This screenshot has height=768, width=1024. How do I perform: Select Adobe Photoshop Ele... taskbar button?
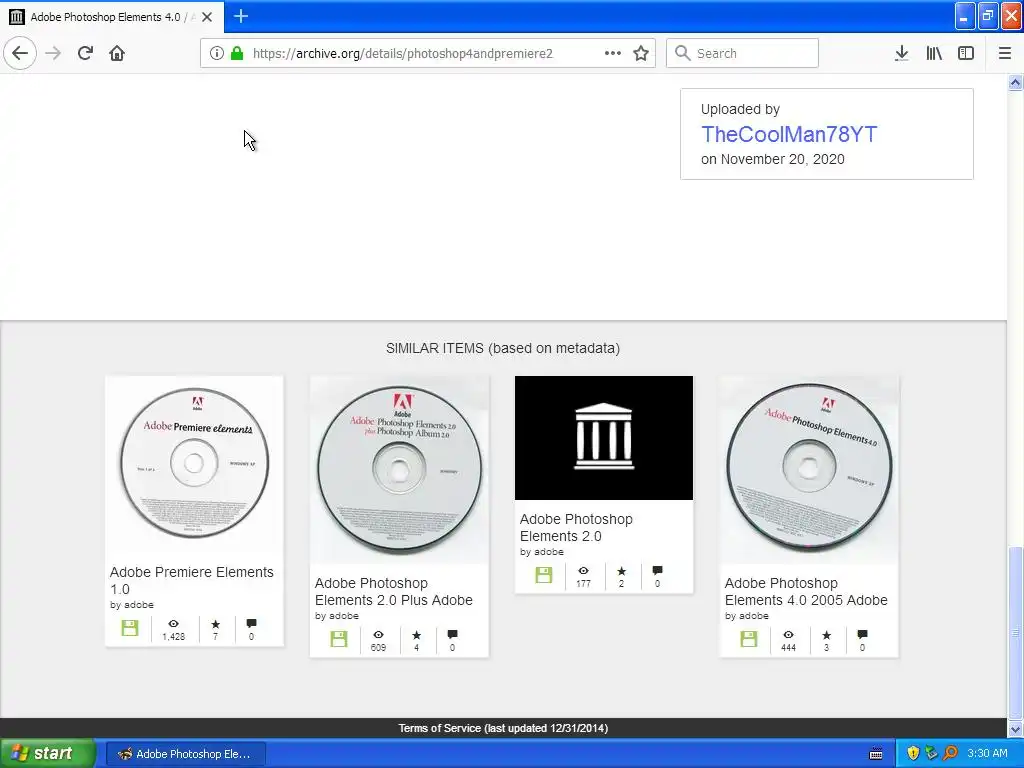[x=185, y=754]
